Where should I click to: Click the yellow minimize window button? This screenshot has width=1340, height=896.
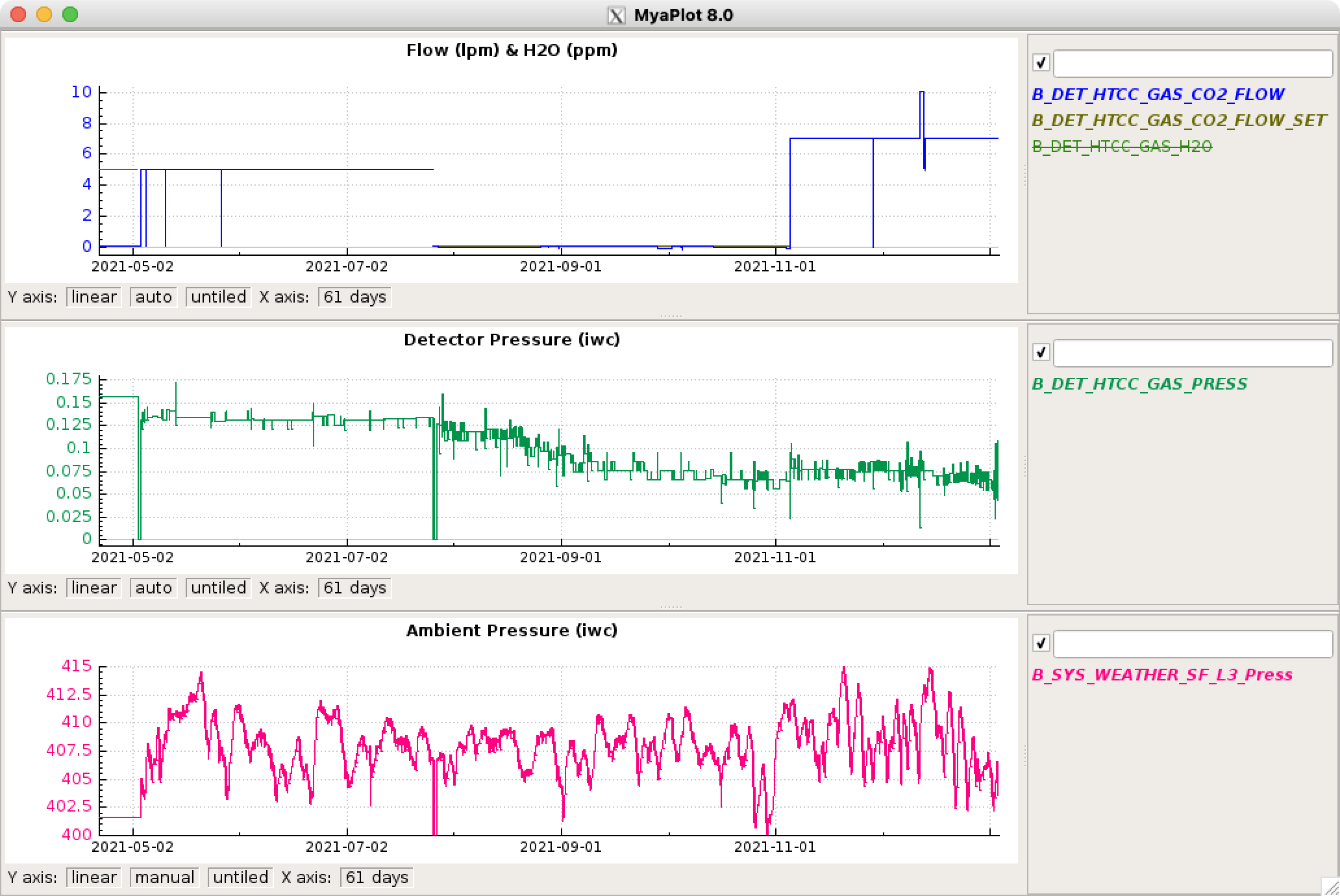44,14
